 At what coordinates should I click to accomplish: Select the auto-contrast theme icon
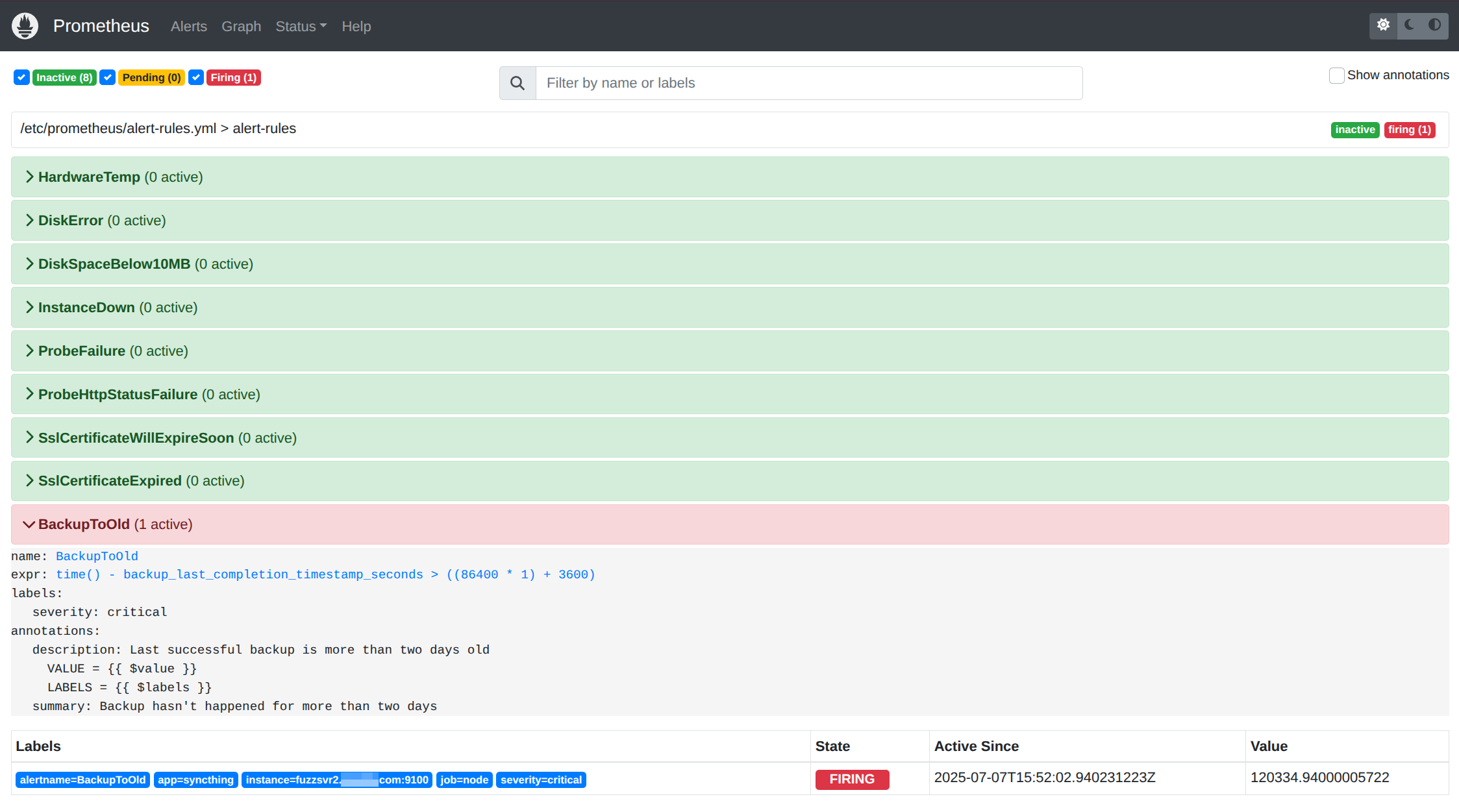click(1435, 25)
